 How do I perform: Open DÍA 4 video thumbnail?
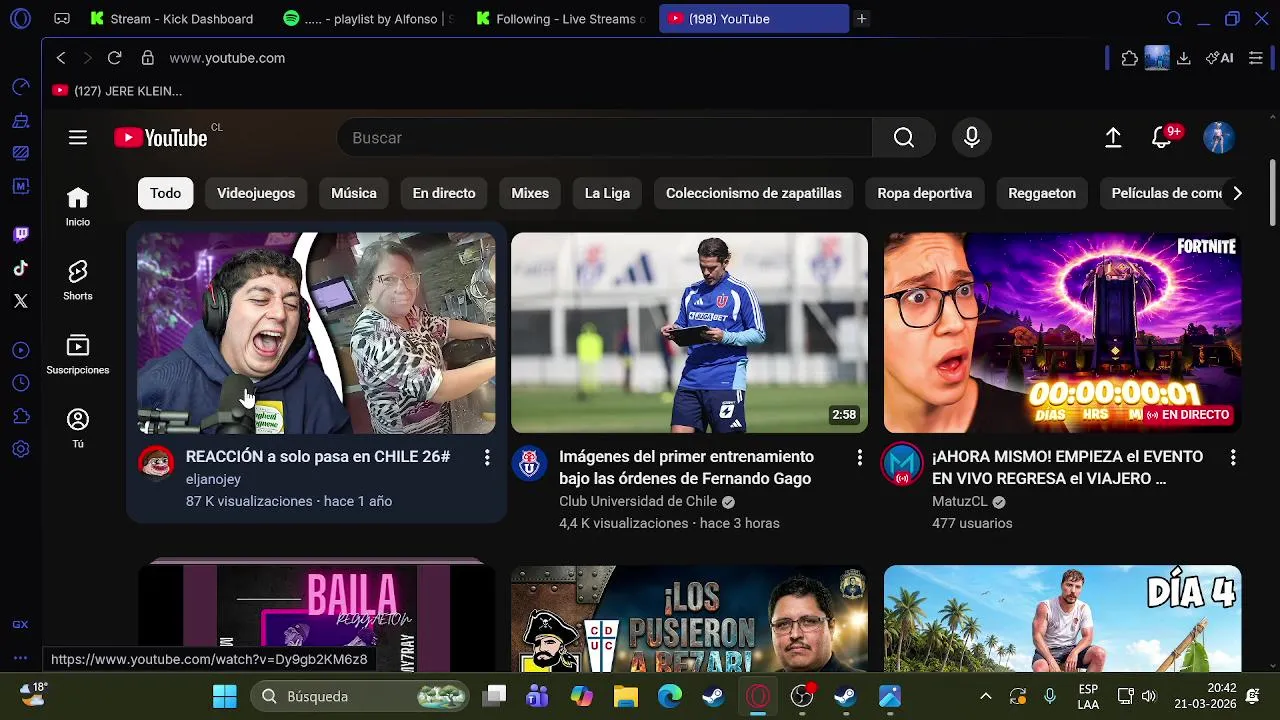pyautogui.click(x=1062, y=618)
